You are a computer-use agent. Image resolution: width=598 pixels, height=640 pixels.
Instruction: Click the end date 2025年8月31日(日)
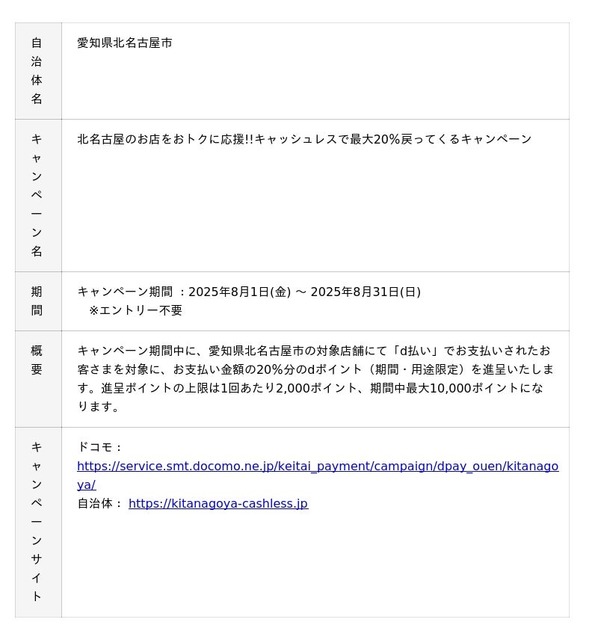click(365, 292)
